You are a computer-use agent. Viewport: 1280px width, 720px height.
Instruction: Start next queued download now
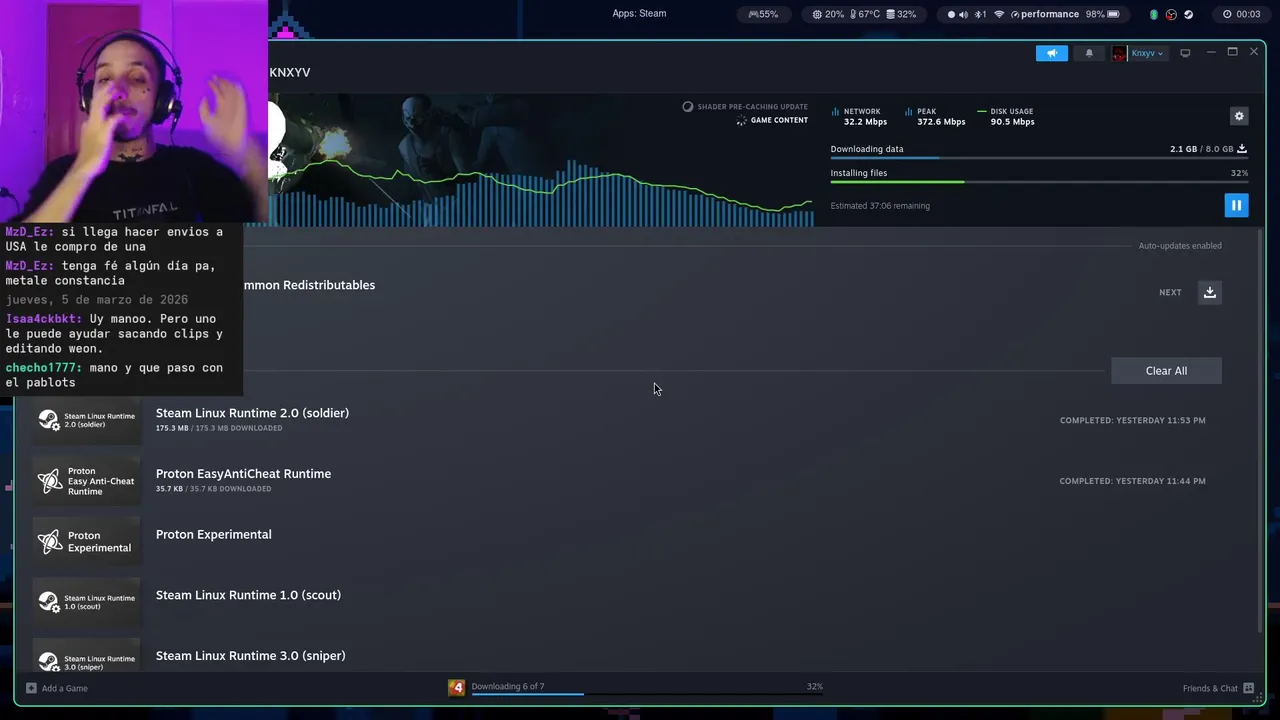coord(1210,292)
